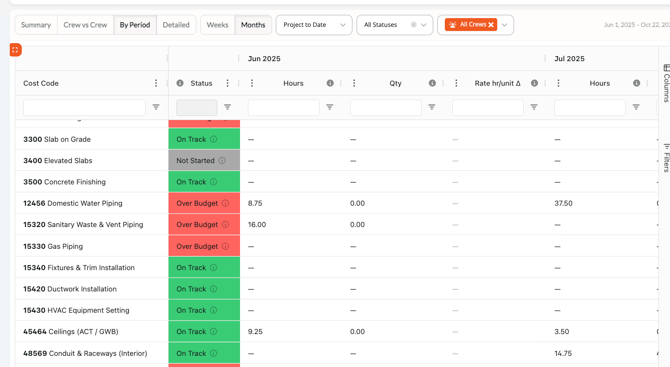Click info icon beside Rate hr/unit header
This screenshot has width=670, height=367.
click(x=534, y=83)
